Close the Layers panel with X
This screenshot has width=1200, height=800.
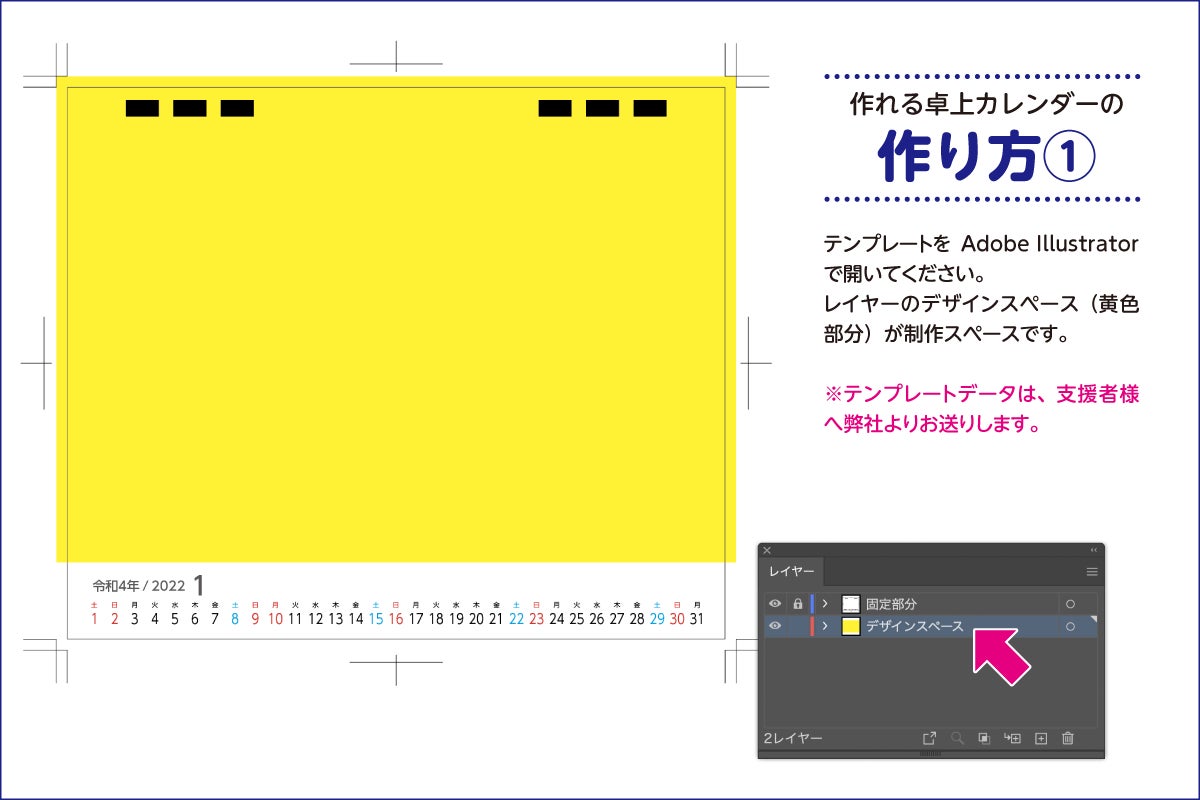(767, 550)
